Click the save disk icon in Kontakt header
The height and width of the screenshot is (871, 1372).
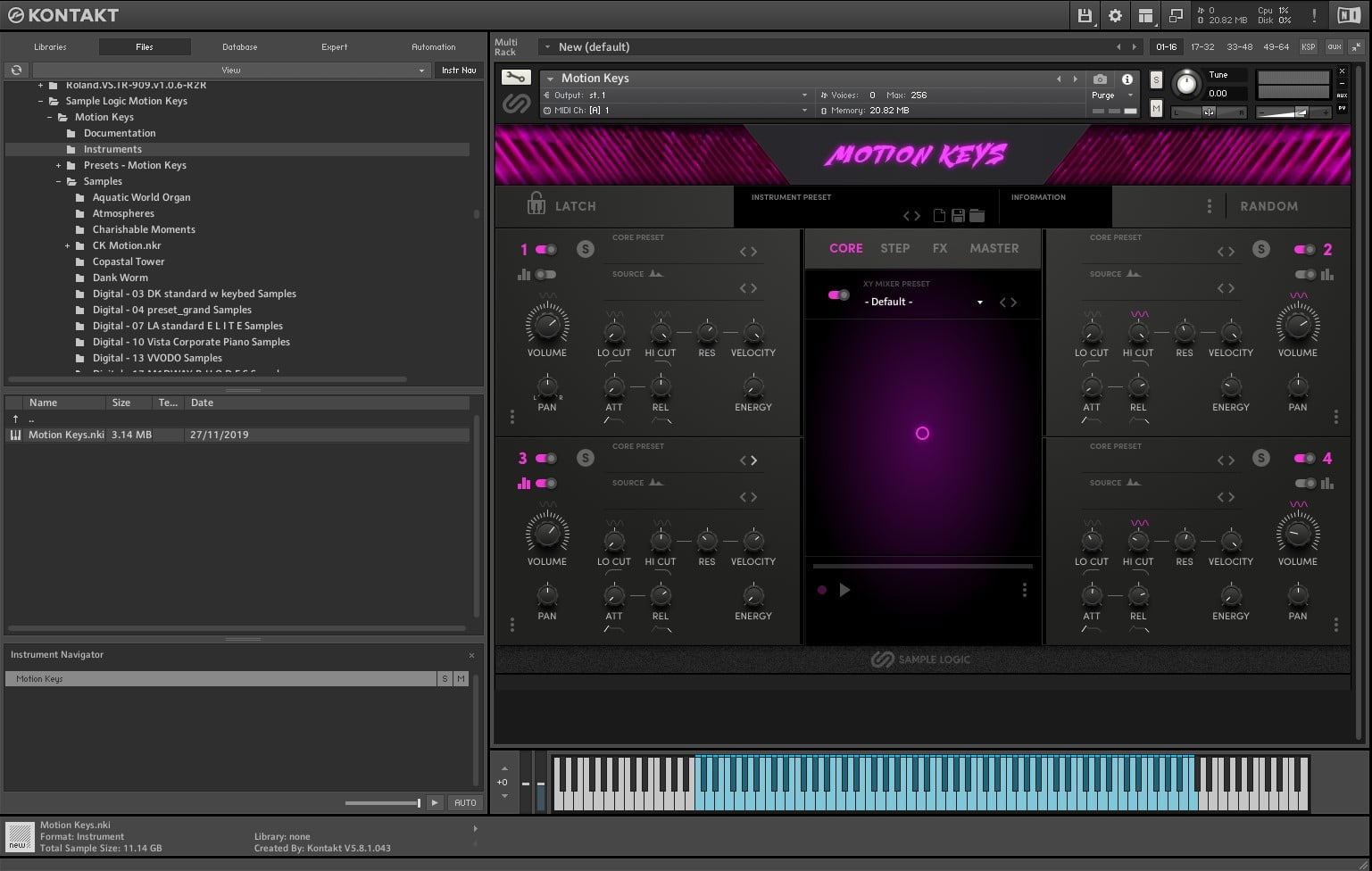tap(1085, 15)
